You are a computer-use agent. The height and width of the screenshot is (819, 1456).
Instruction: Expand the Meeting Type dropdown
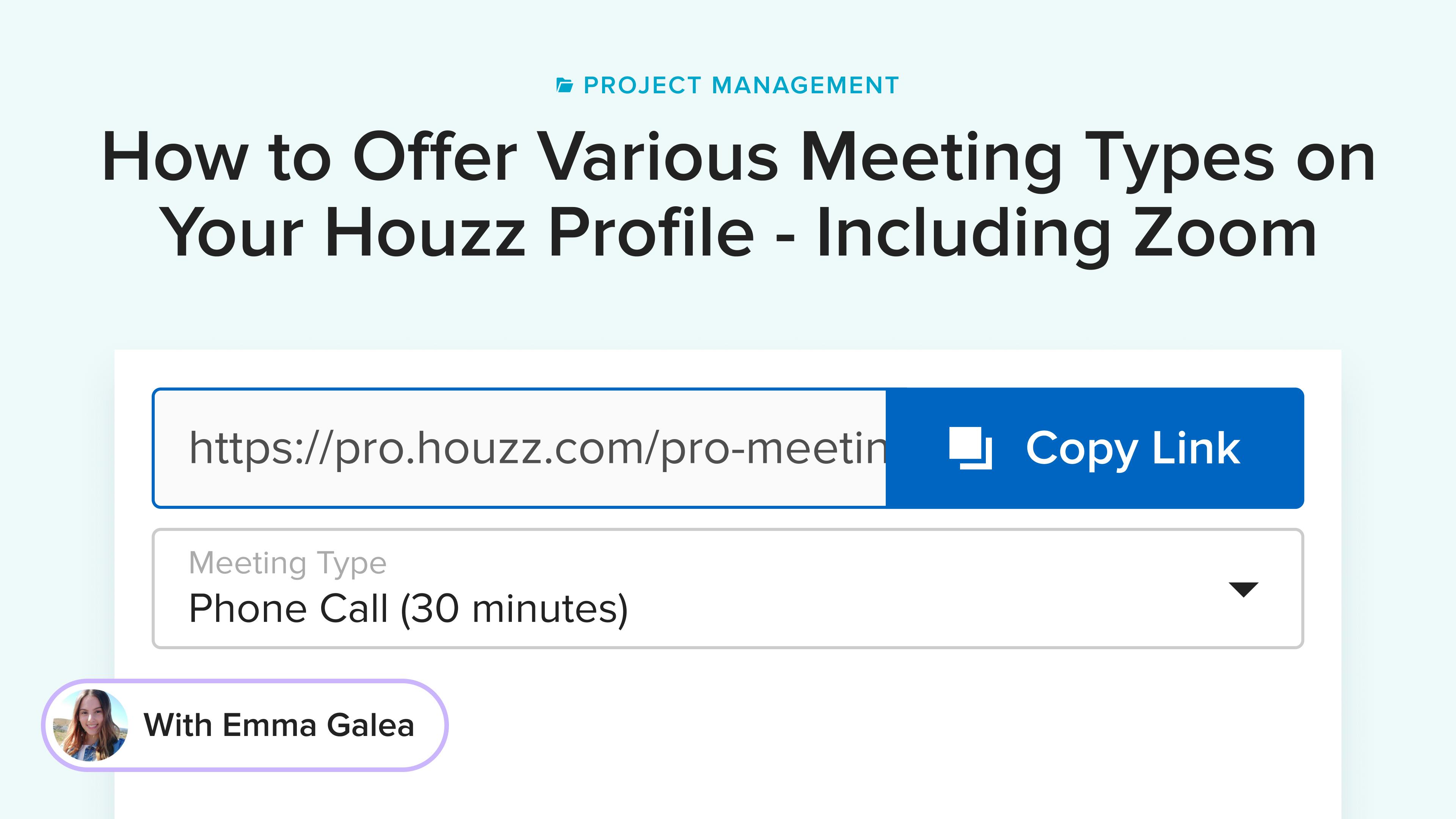[728, 588]
